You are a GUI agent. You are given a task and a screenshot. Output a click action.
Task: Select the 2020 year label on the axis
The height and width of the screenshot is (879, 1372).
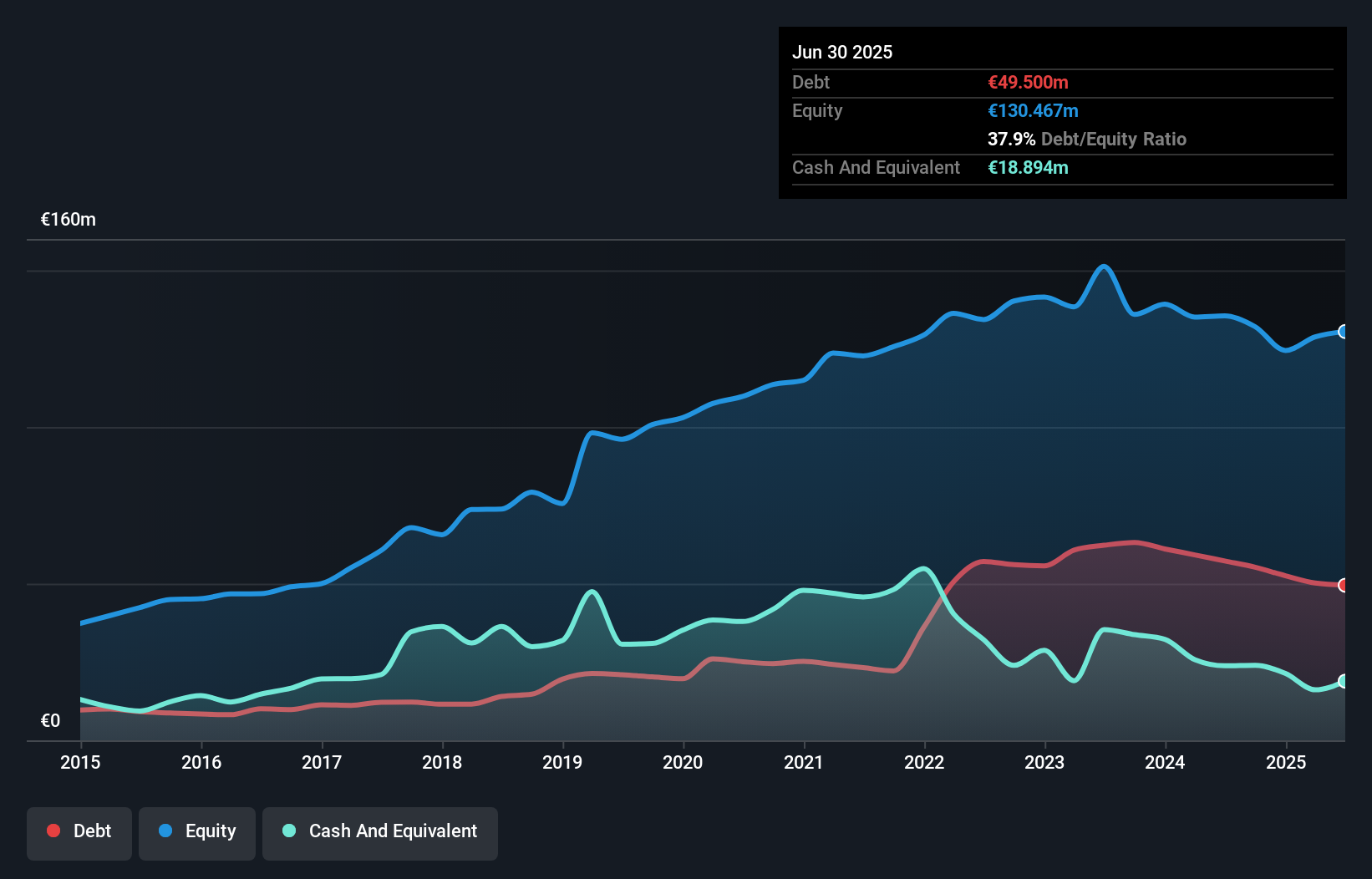click(x=683, y=762)
